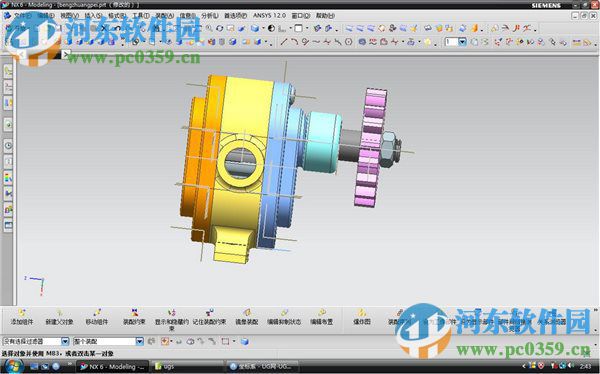Click the shaded blue cube rendering icon
Screen dimensions: 600x374
coord(254,28)
